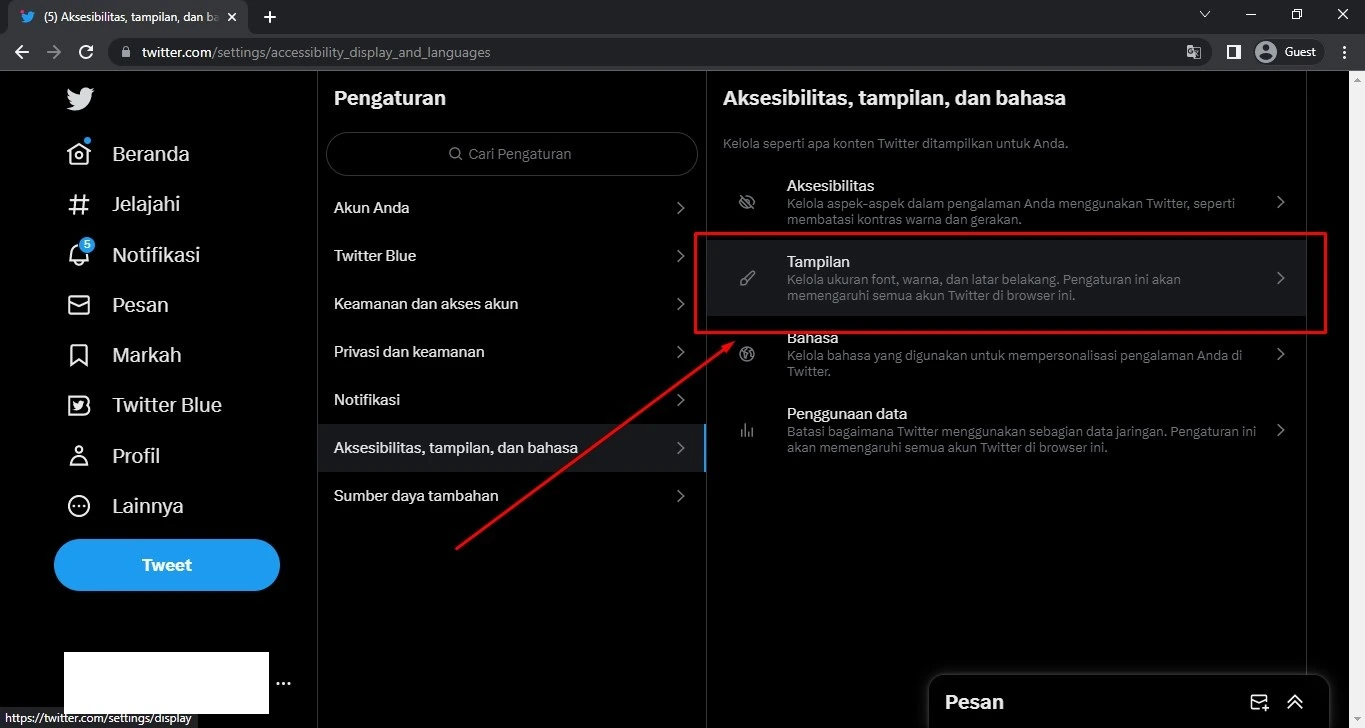Click the Twitter bird logo

tap(80, 98)
